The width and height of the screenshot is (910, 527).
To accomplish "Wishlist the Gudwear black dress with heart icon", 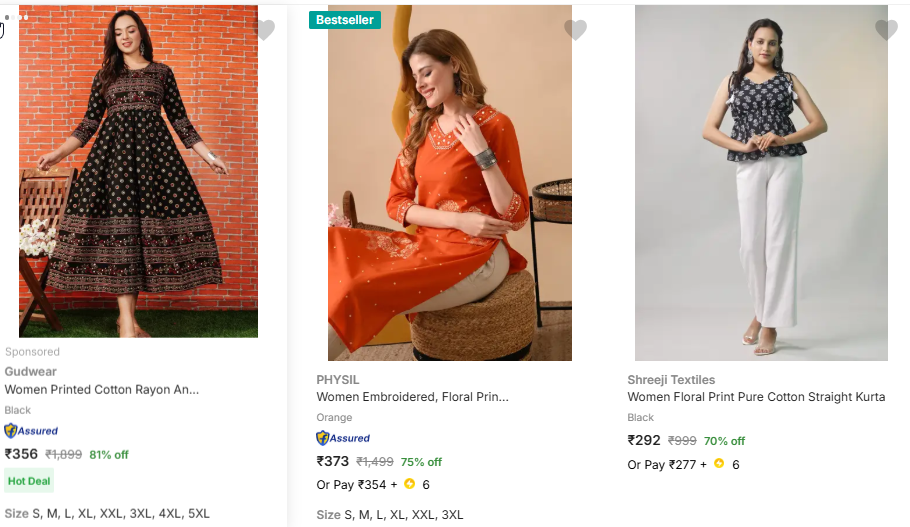I will point(264,30).
